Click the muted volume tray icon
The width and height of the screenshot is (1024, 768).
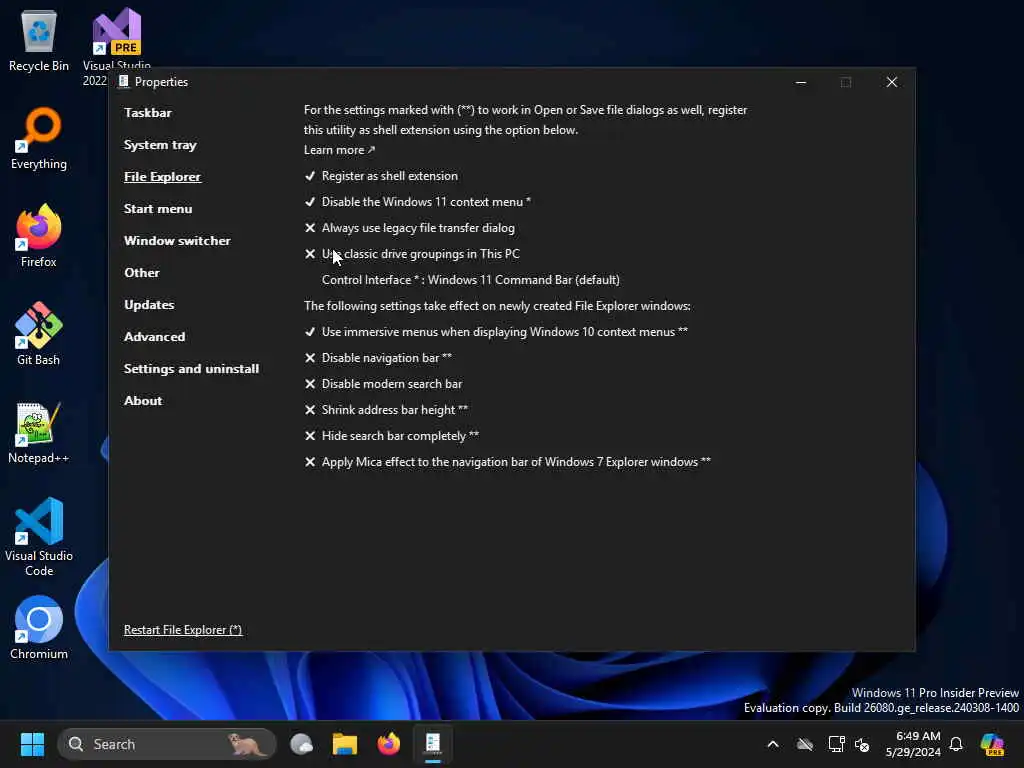click(x=862, y=744)
